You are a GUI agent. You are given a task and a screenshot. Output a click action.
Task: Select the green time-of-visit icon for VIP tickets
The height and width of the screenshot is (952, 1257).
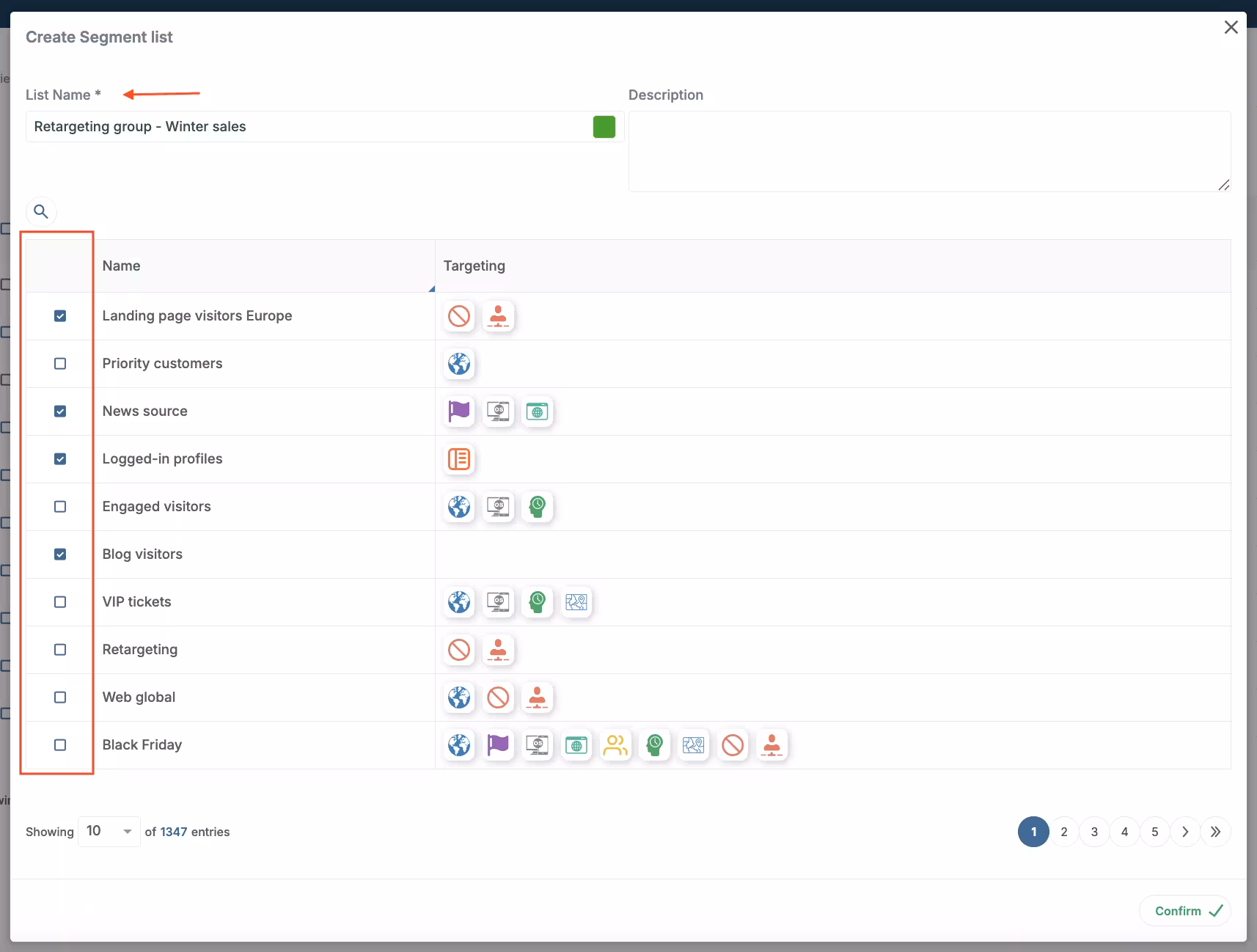[538, 602]
